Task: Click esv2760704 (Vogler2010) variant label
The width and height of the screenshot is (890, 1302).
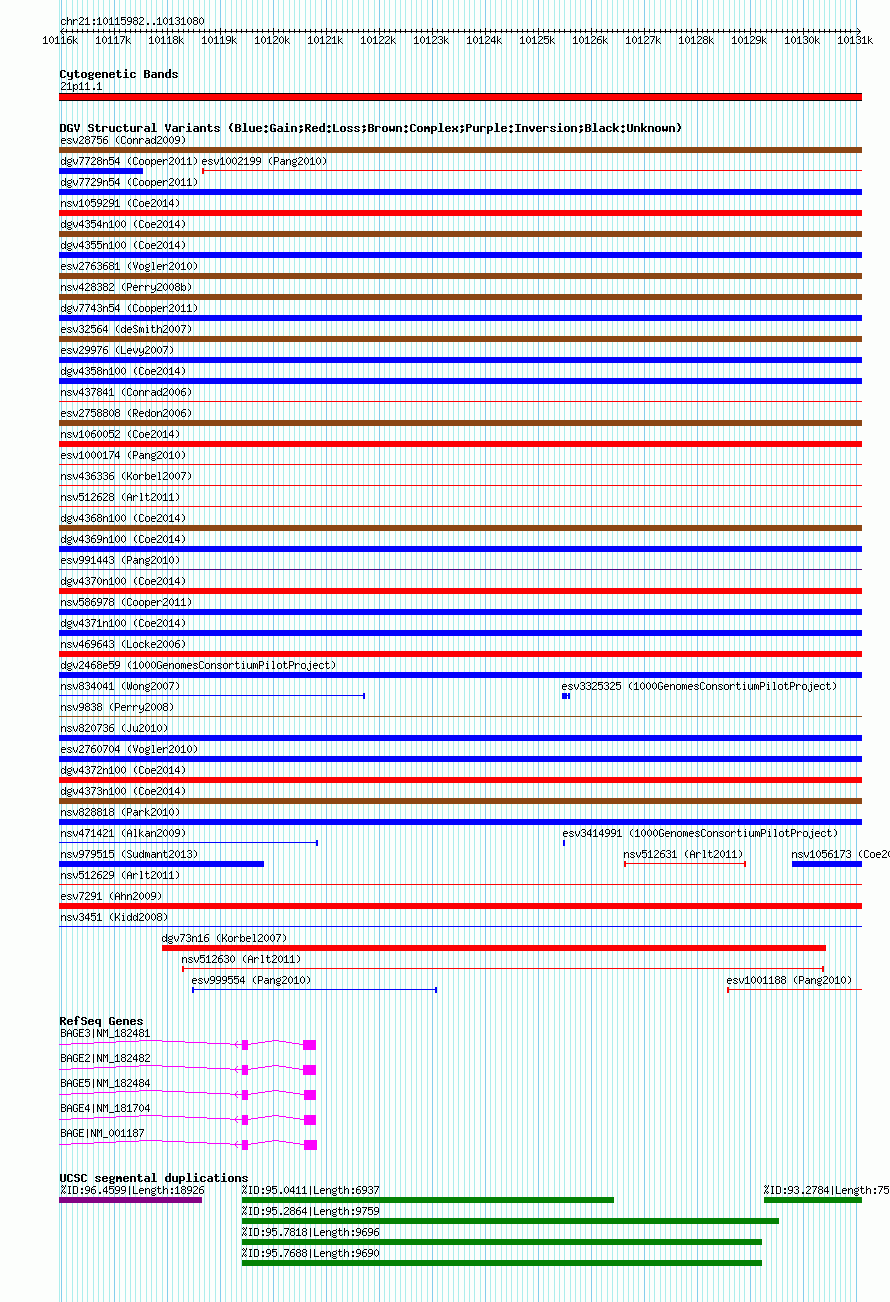Action: (x=130, y=750)
